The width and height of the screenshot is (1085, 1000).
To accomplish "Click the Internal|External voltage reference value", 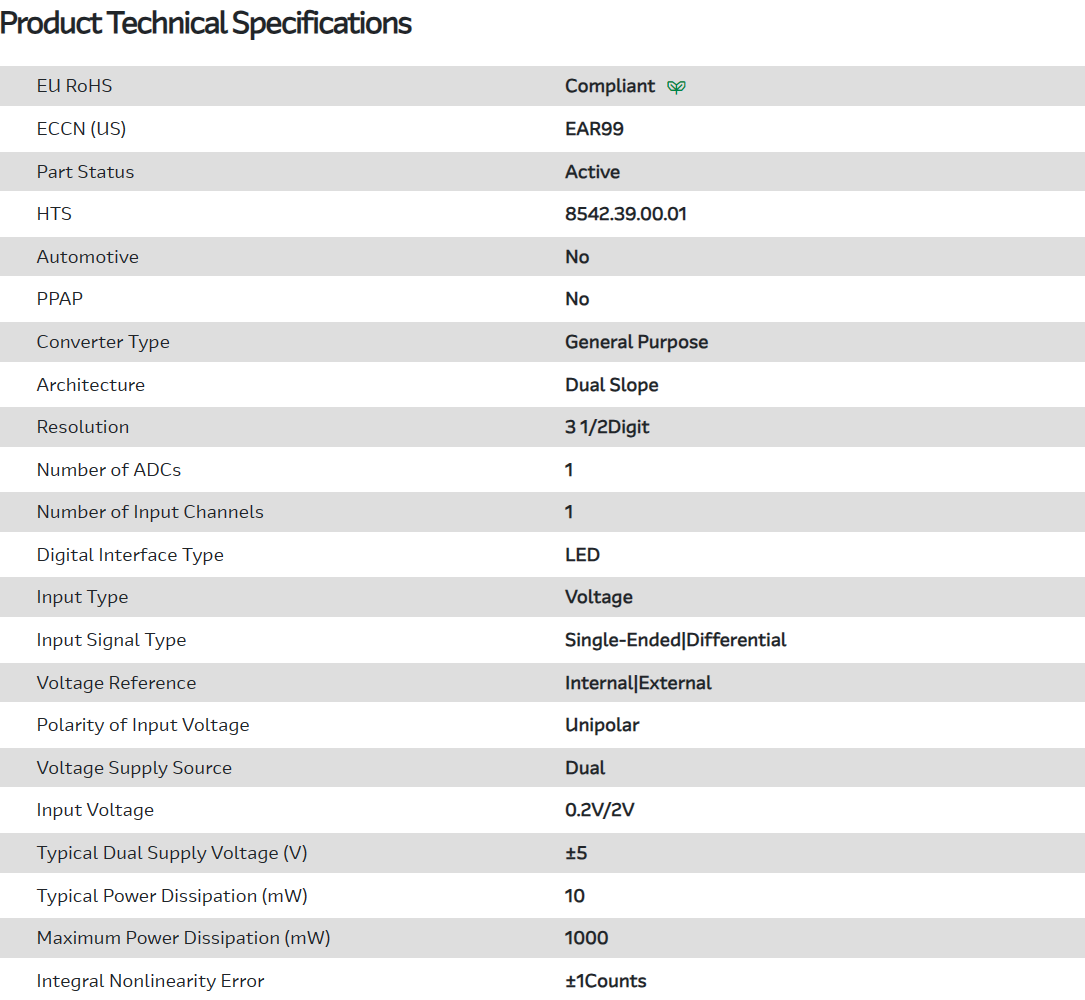I will point(638,683).
